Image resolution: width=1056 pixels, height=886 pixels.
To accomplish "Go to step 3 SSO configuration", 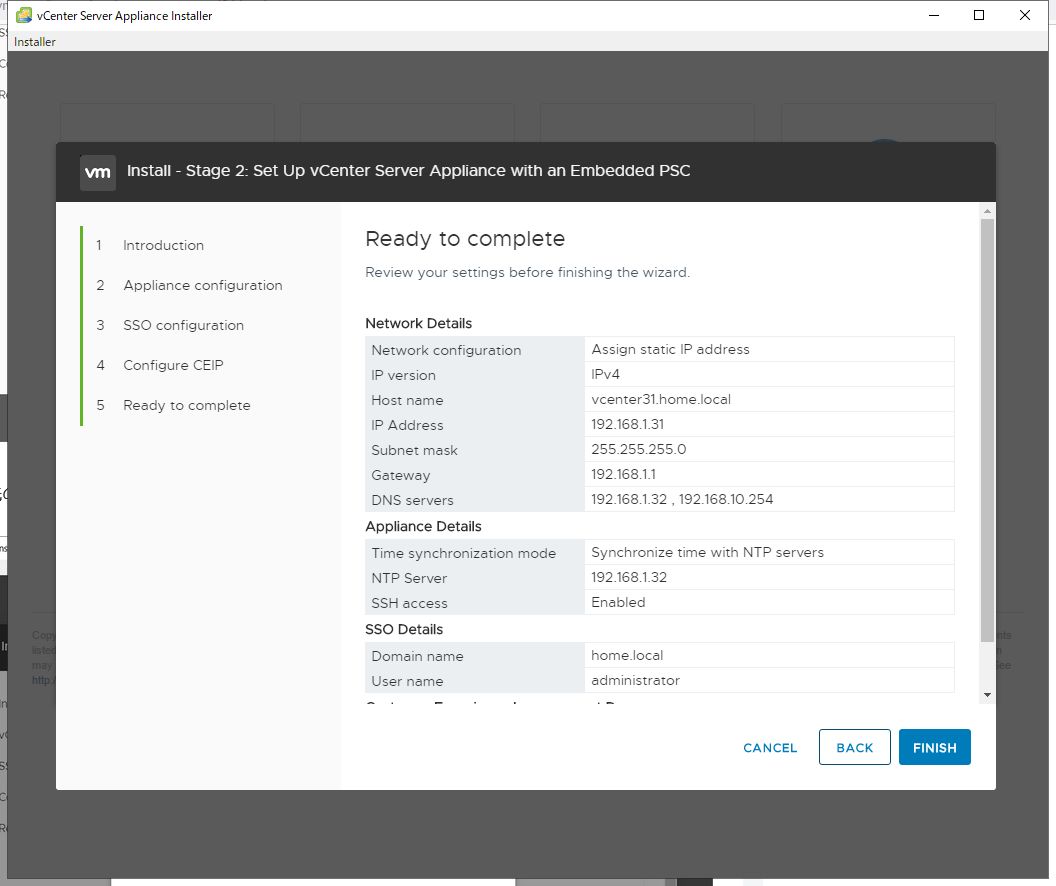I will pyautogui.click(x=183, y=325).
